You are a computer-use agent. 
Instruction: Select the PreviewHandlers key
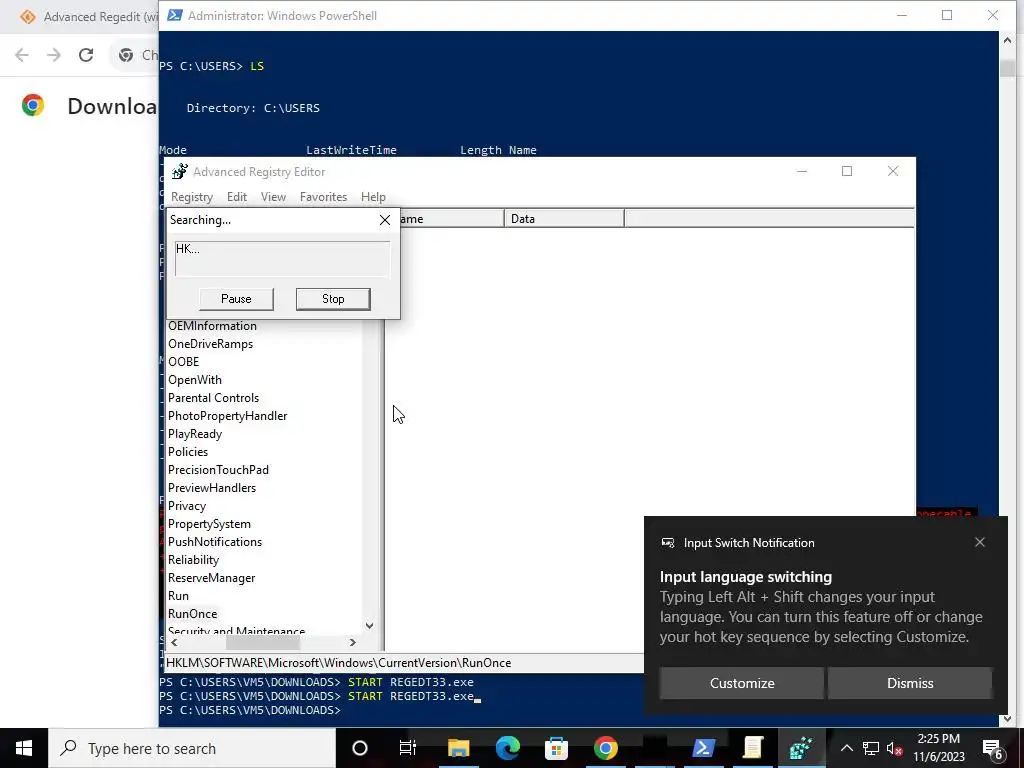212,488
